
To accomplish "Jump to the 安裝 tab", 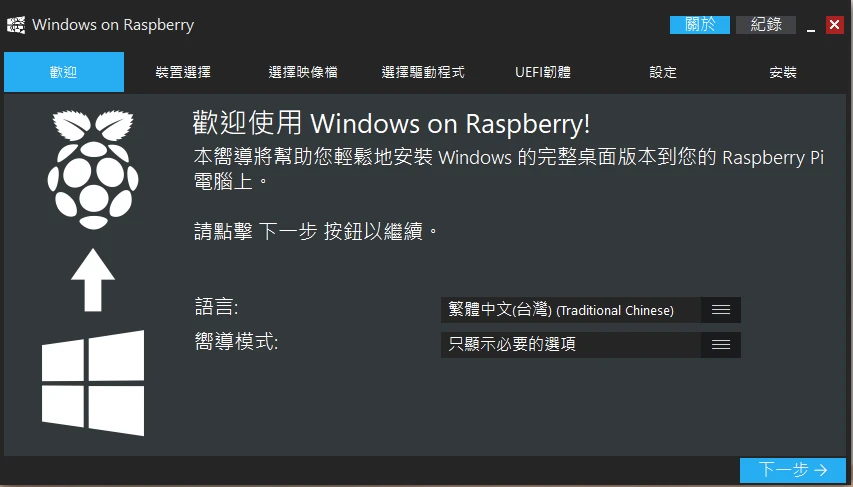I will point(783,72).
